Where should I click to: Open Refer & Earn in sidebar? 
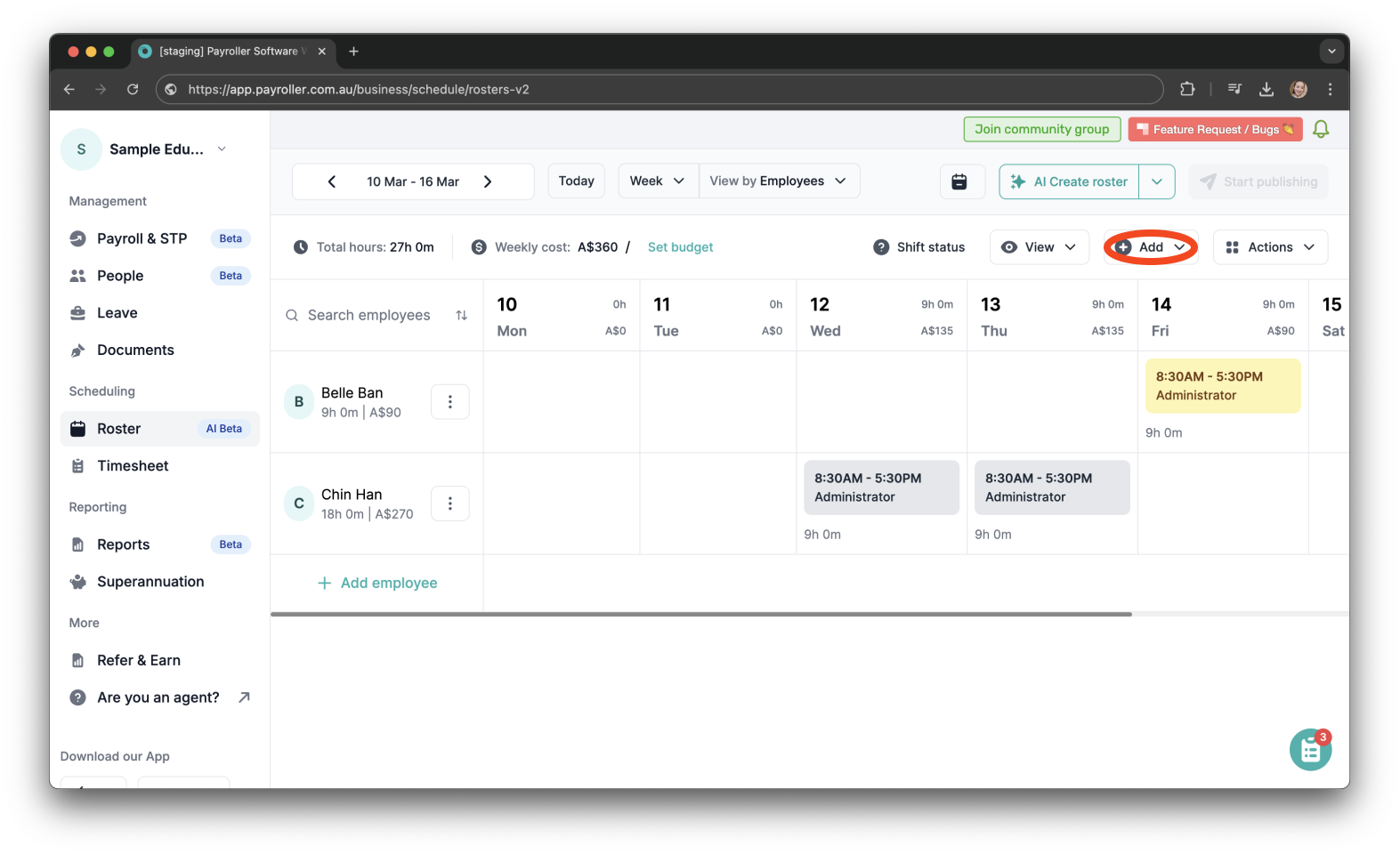[x=160, y=660]
